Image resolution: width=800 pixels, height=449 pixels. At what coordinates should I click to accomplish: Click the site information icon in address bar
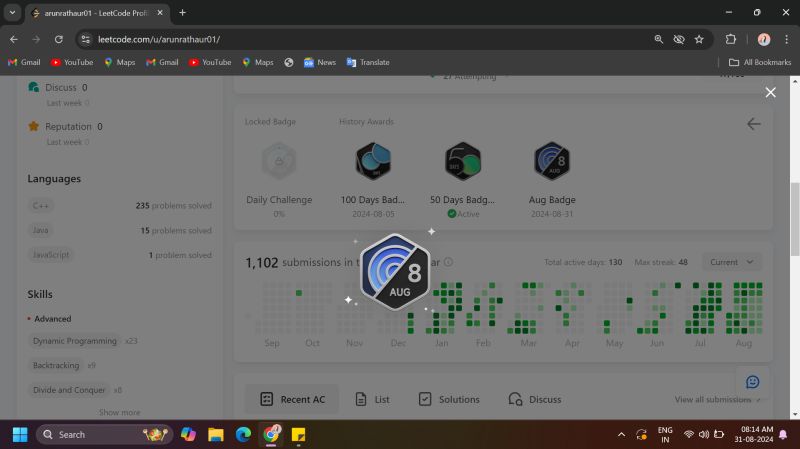click(x=86, y=39)
